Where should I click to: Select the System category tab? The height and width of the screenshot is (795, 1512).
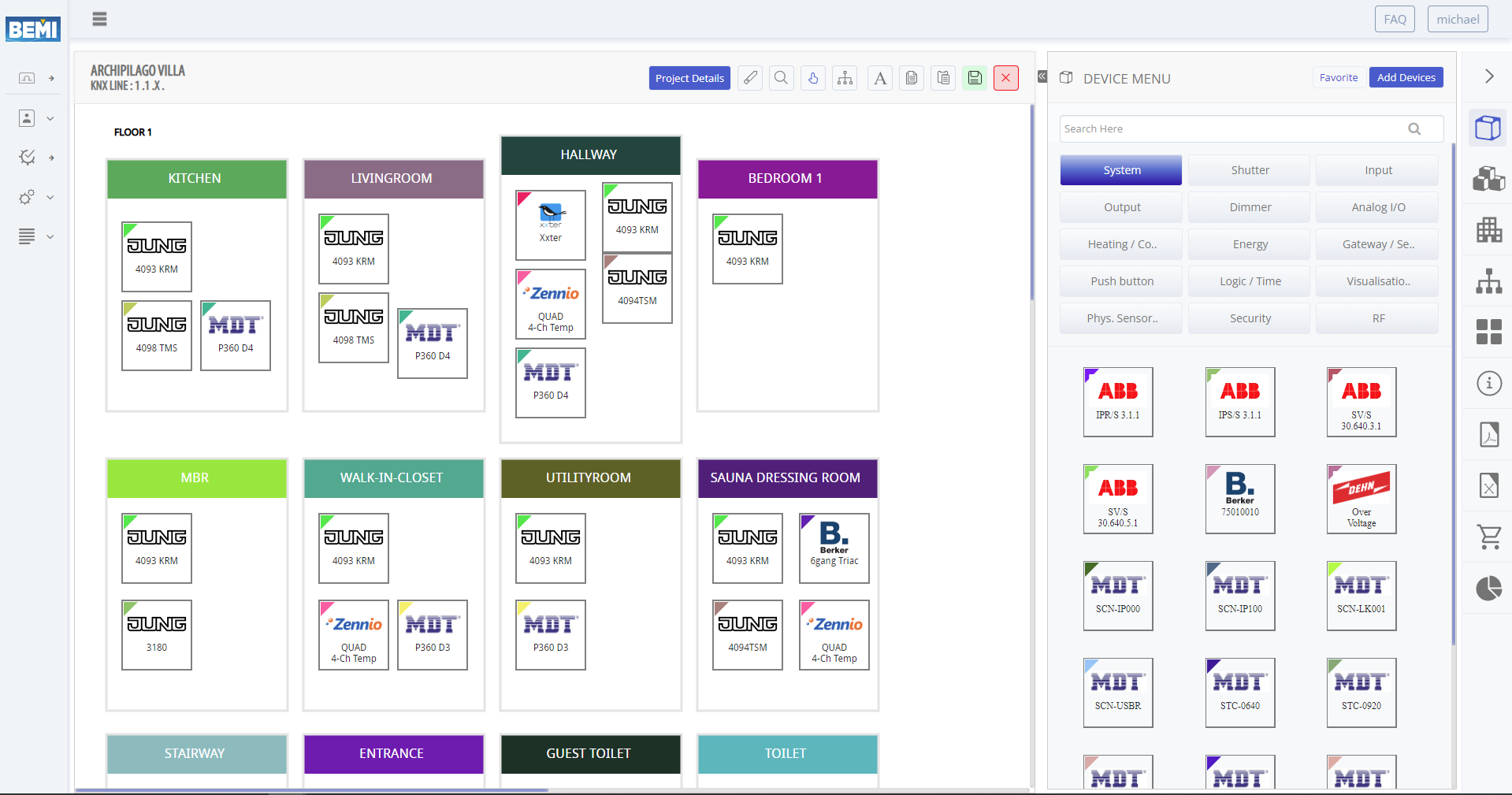[1121, 170]
